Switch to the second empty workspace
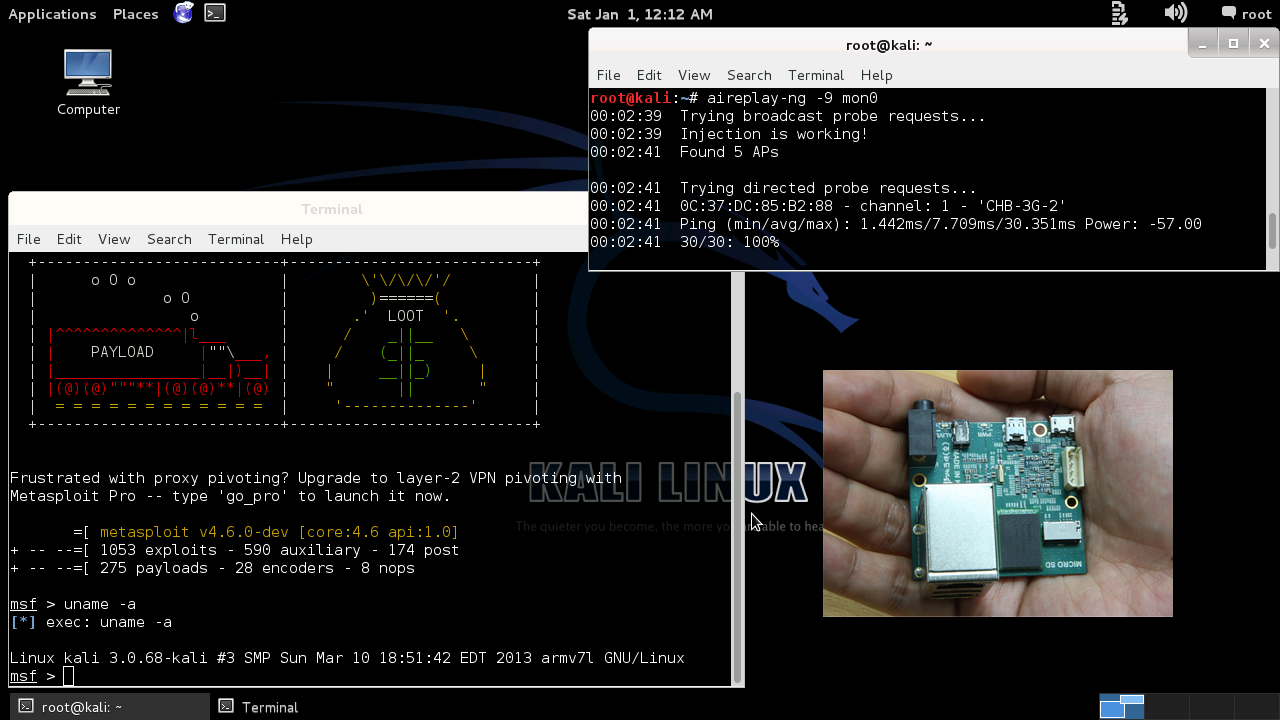Image resolution: width=1280 pixels, height=720 pixels. point(1167,706)
